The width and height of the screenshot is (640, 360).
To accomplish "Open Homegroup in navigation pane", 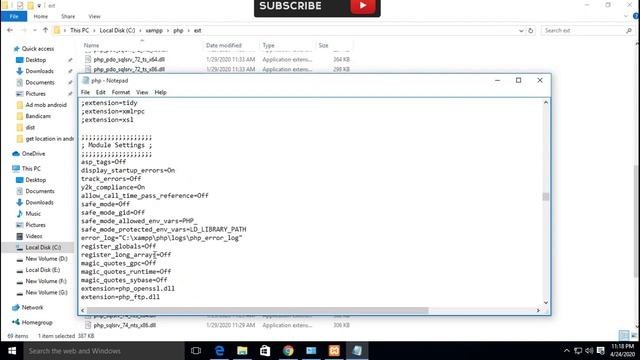I will pyautogui.click(x=37, y=322).
